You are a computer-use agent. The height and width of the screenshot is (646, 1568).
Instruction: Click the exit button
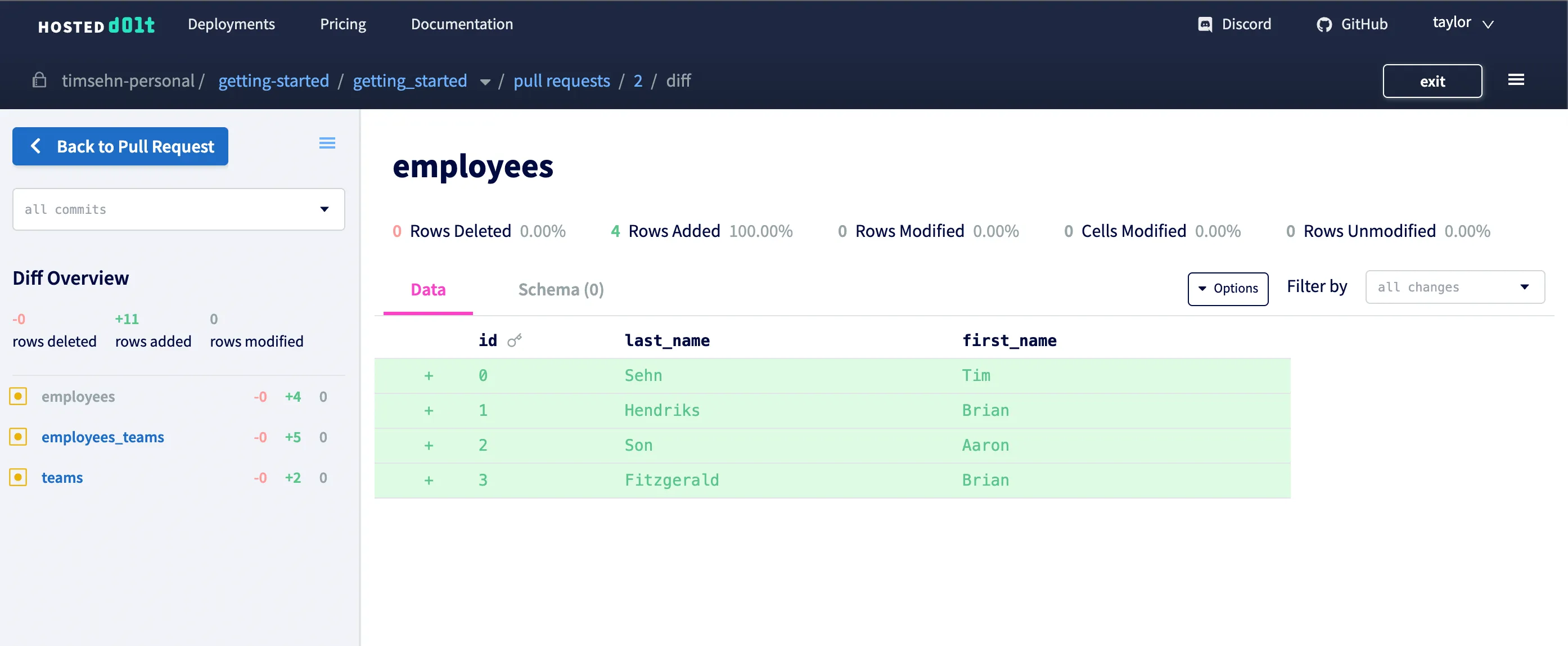click(x=1432, y=80)
